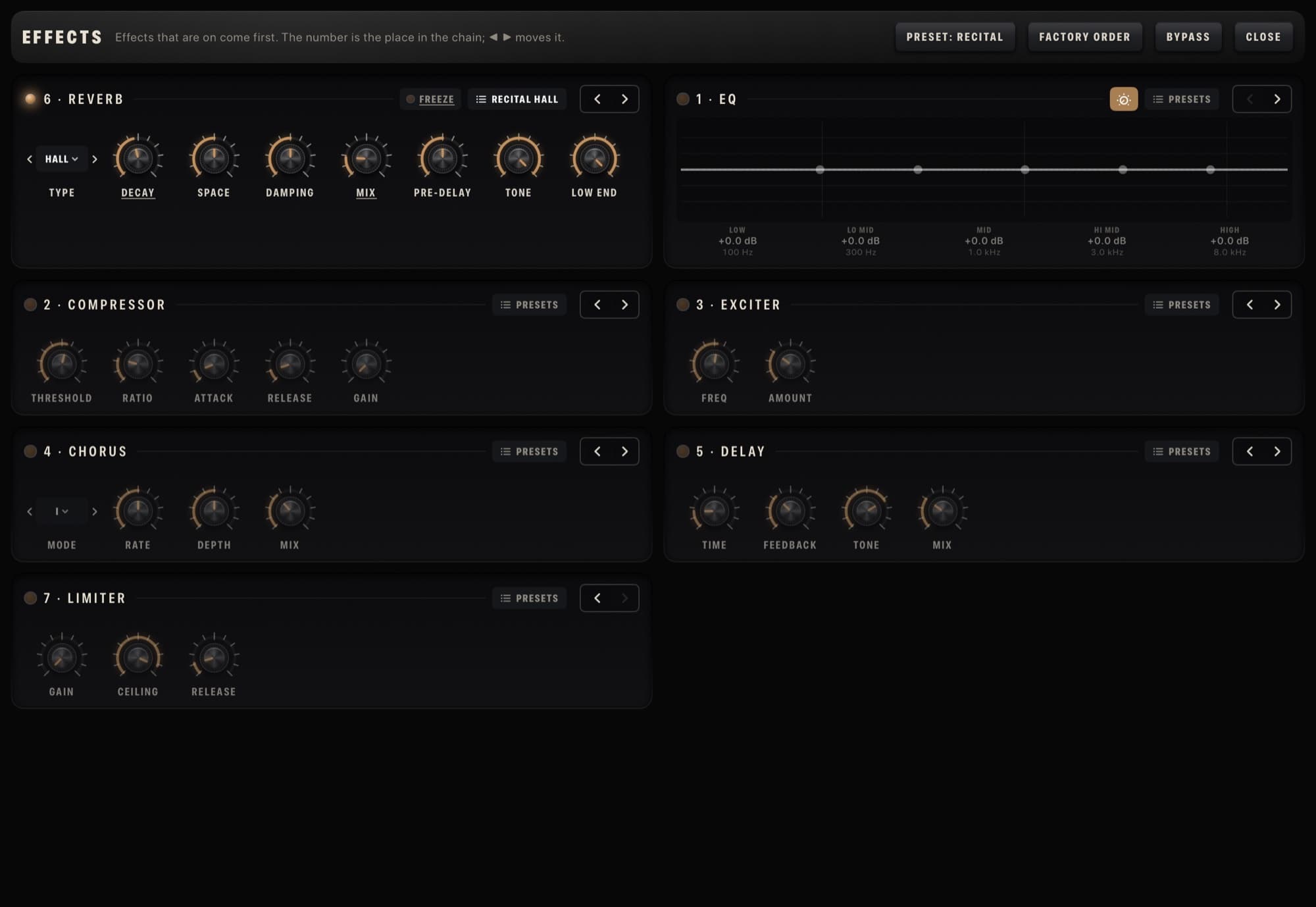Move Compressor later with its right arrow
Image resolution: width=1316 pixels, height=907 pixels.
pyautogui.click(x=624, y=305)
